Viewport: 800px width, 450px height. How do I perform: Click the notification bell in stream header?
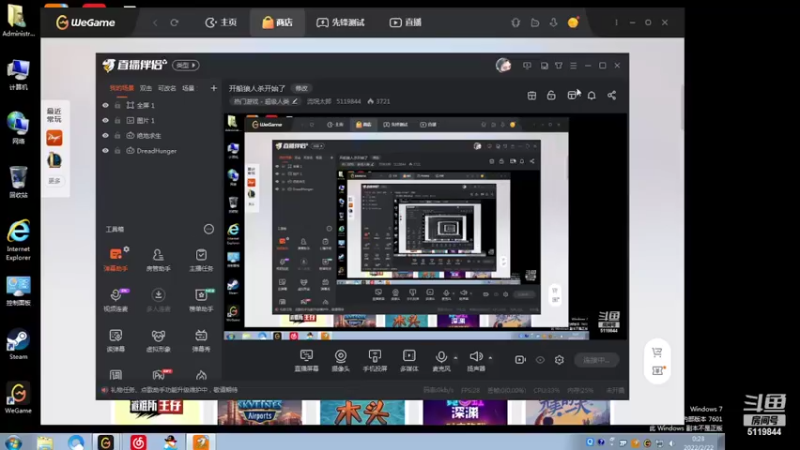(x=591, y=95)
